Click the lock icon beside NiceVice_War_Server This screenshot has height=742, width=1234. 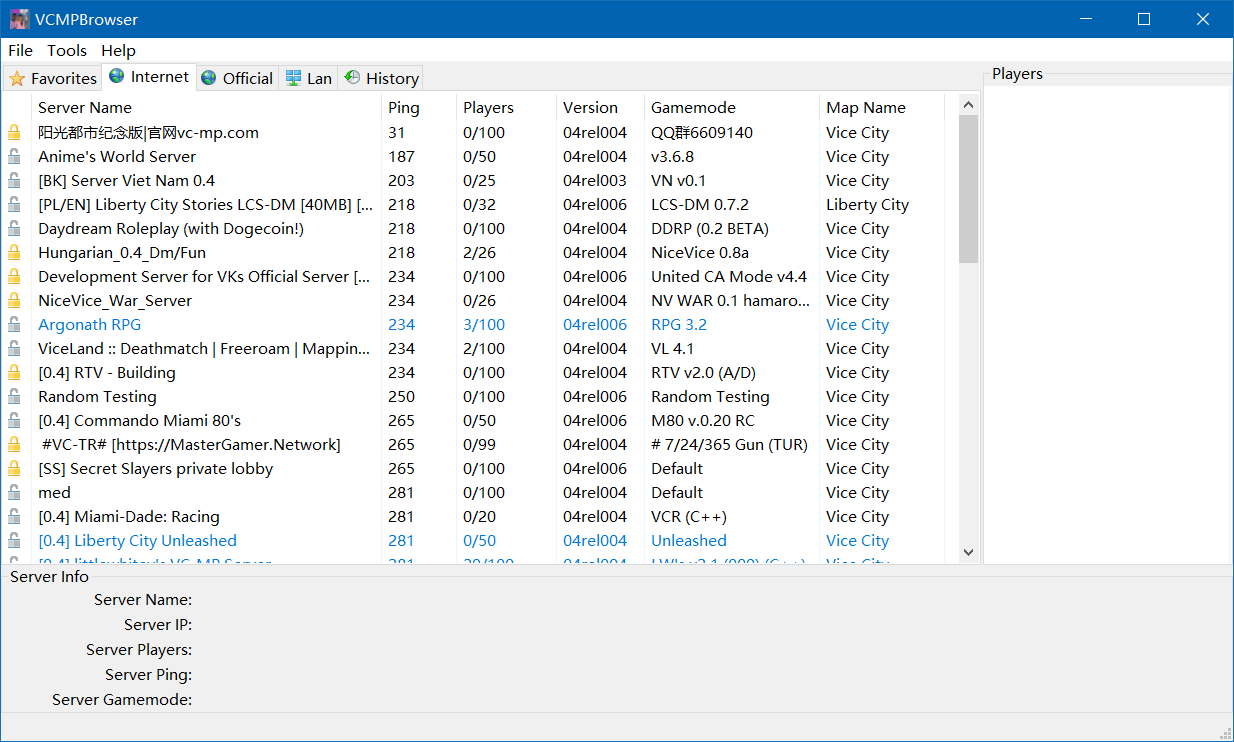tap(14, 300)
